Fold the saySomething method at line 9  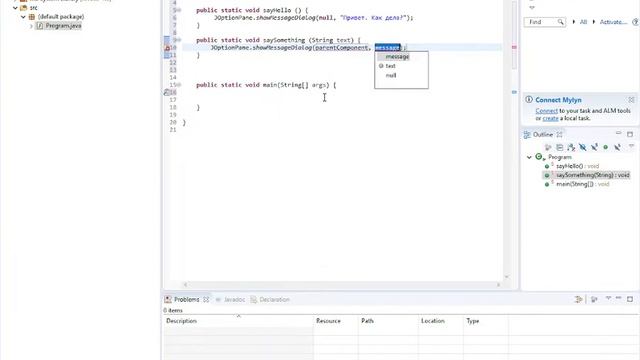coord(179,40)
